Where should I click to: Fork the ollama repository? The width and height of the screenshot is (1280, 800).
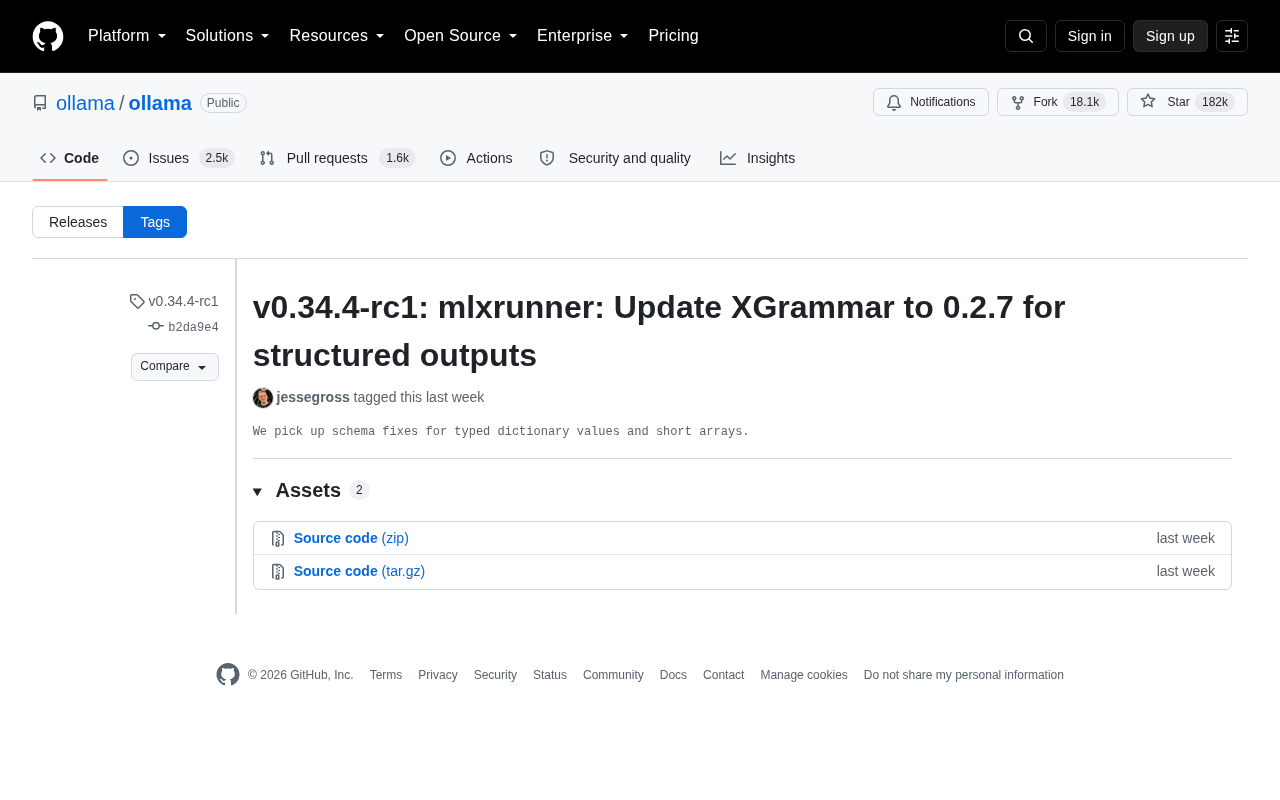1058,102
